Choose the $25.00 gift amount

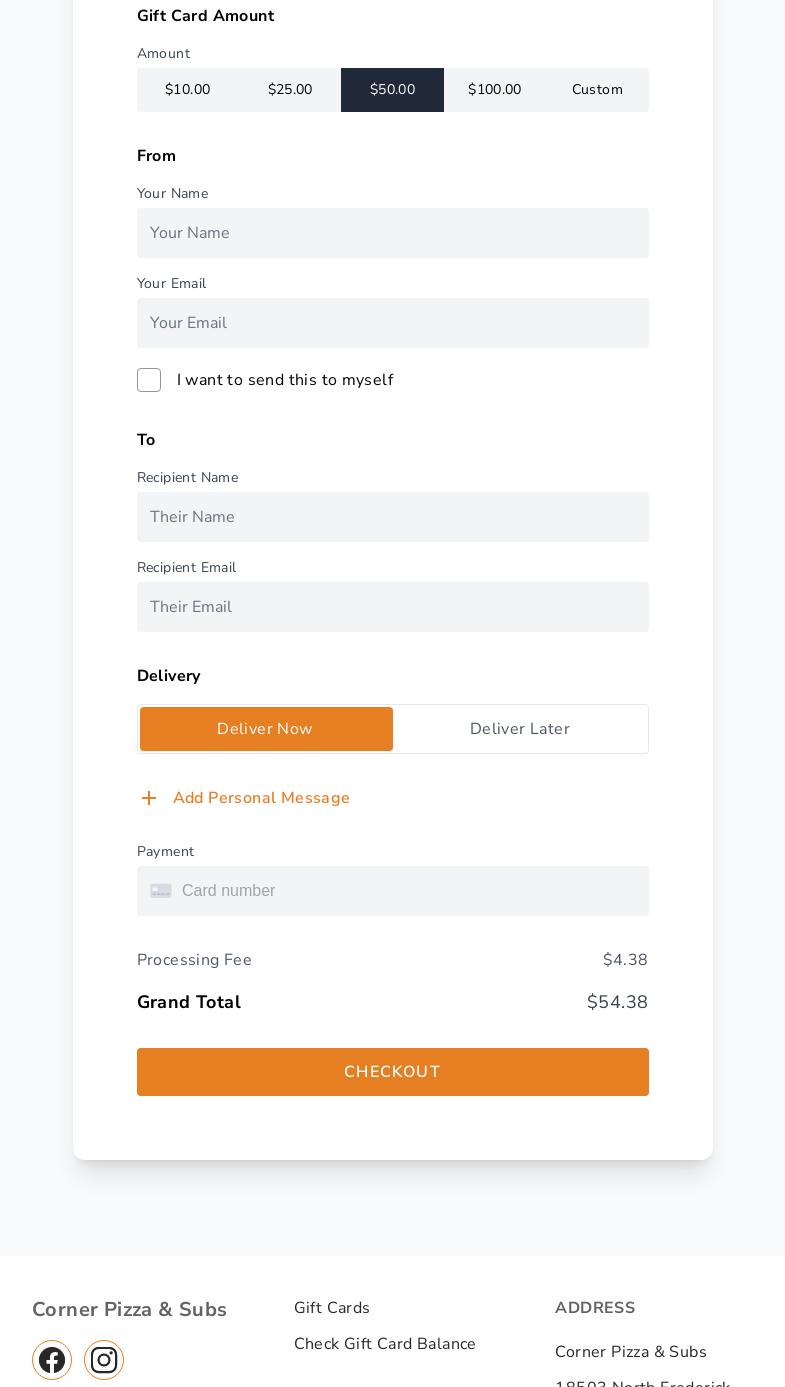tap(290, 90)
